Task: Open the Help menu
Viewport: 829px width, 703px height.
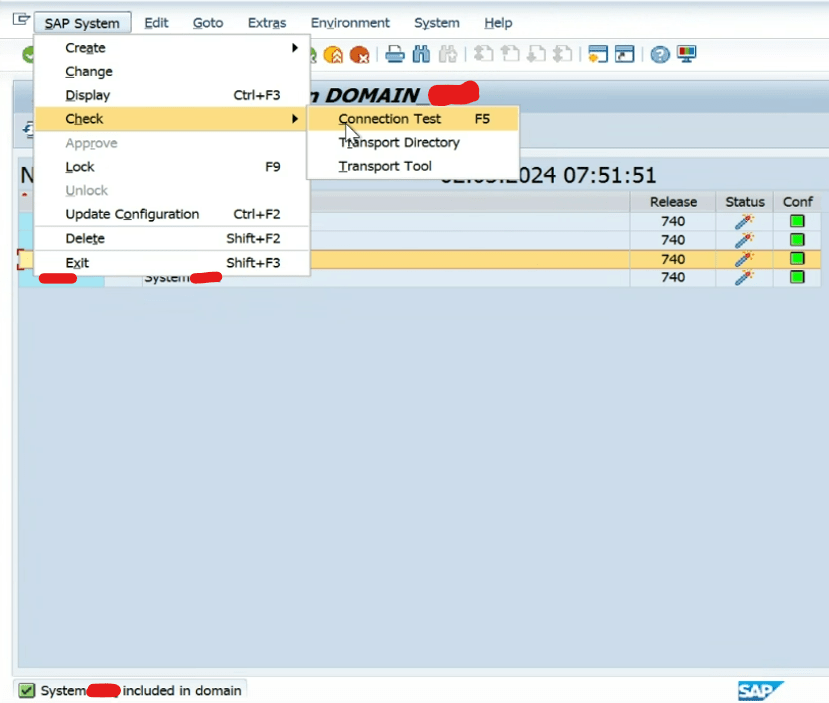Action: click(498, 23)
